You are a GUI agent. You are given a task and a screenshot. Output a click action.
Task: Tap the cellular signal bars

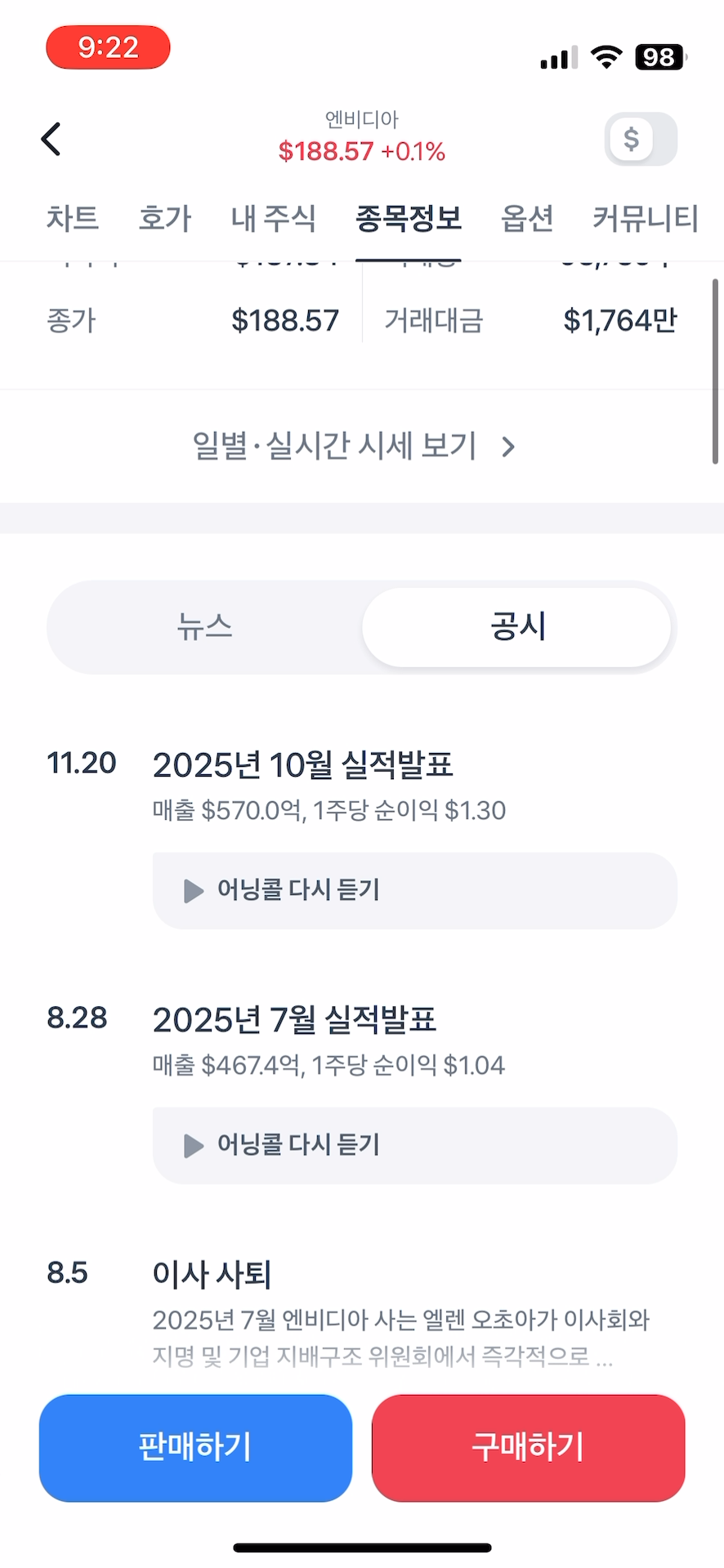[559, 57]
